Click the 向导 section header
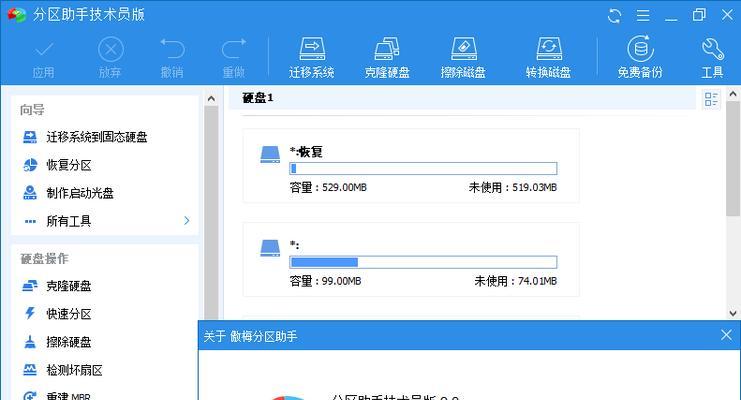741x400 pixels. 32,110
